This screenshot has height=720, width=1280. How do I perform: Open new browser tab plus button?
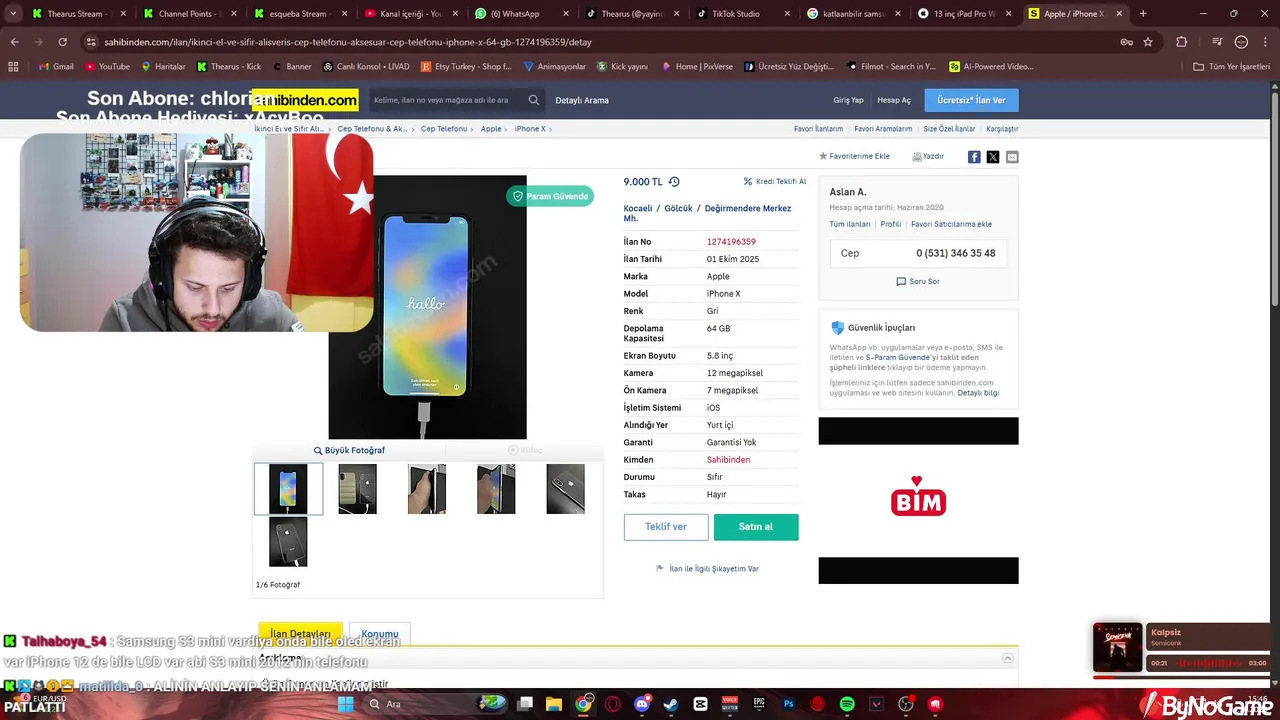click(x=1143, y=14)
